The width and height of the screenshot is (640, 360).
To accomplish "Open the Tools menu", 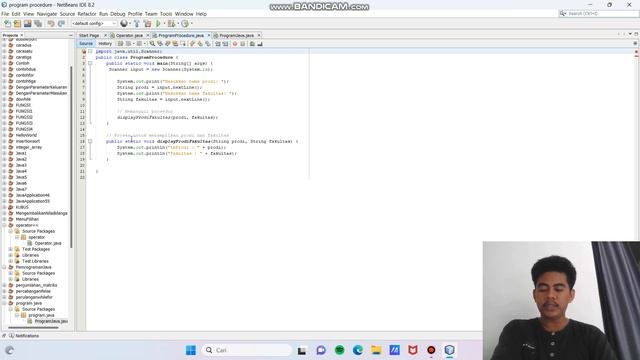I will 166,14.
